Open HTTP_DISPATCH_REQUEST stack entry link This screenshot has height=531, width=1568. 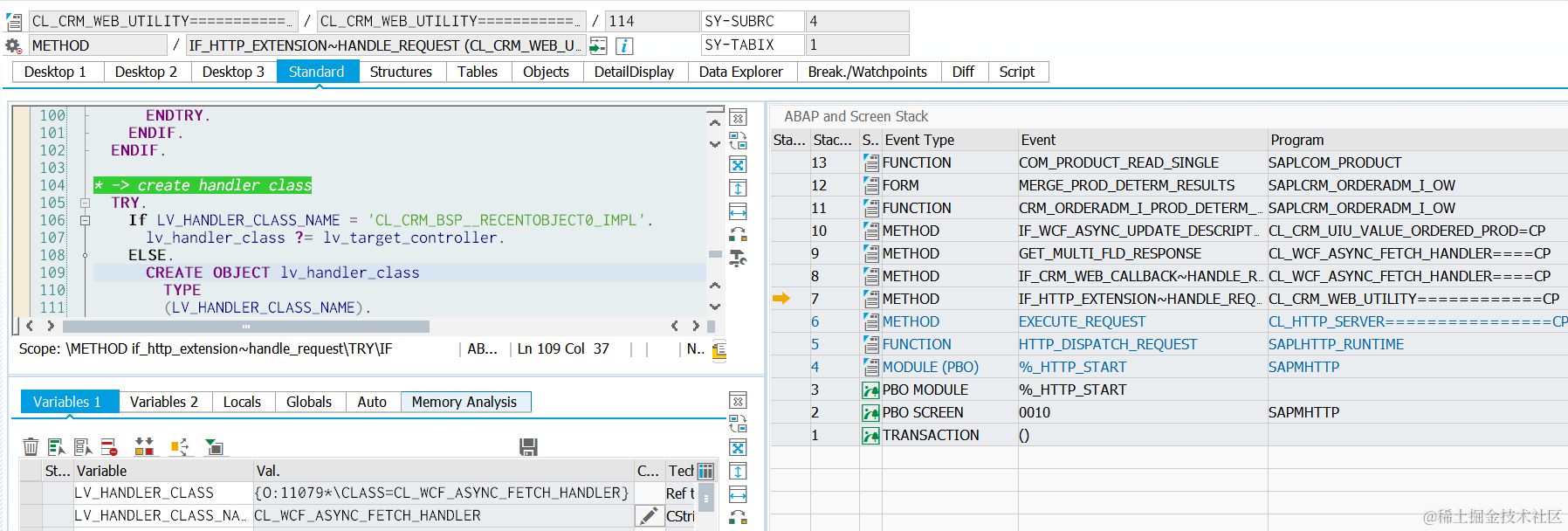pos(1107,344)
